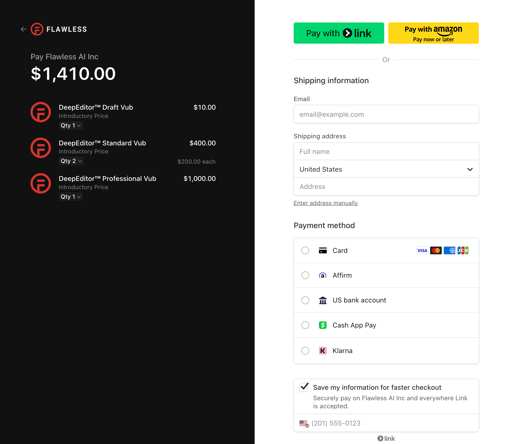Select the Card payment radio button
Viewport: 519px width, 444px height.
tap(305, 250)
